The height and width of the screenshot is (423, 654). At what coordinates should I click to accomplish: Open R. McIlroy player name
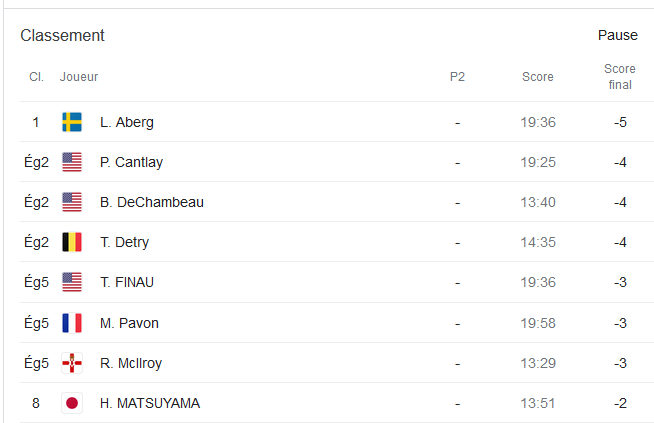click(x=131, y=363)
